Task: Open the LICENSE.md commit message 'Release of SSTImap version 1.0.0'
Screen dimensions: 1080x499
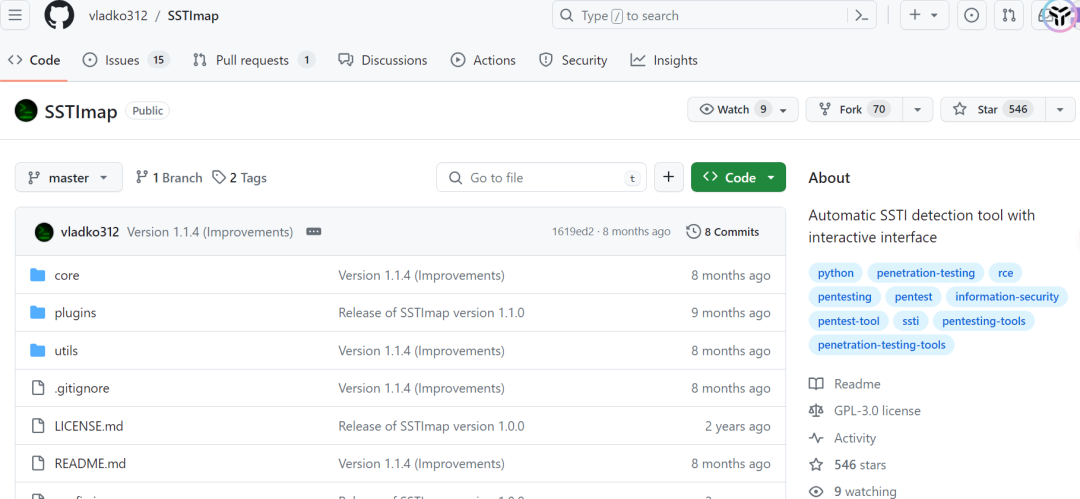Action: click(x=431, y=426)
